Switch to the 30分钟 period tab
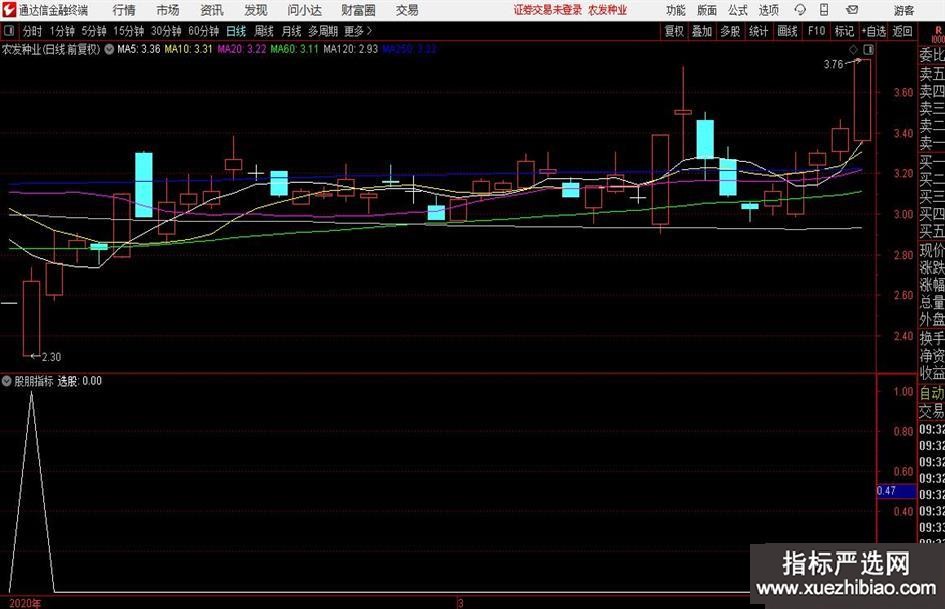This screenshot has width=945, height=609. point(166,31)
